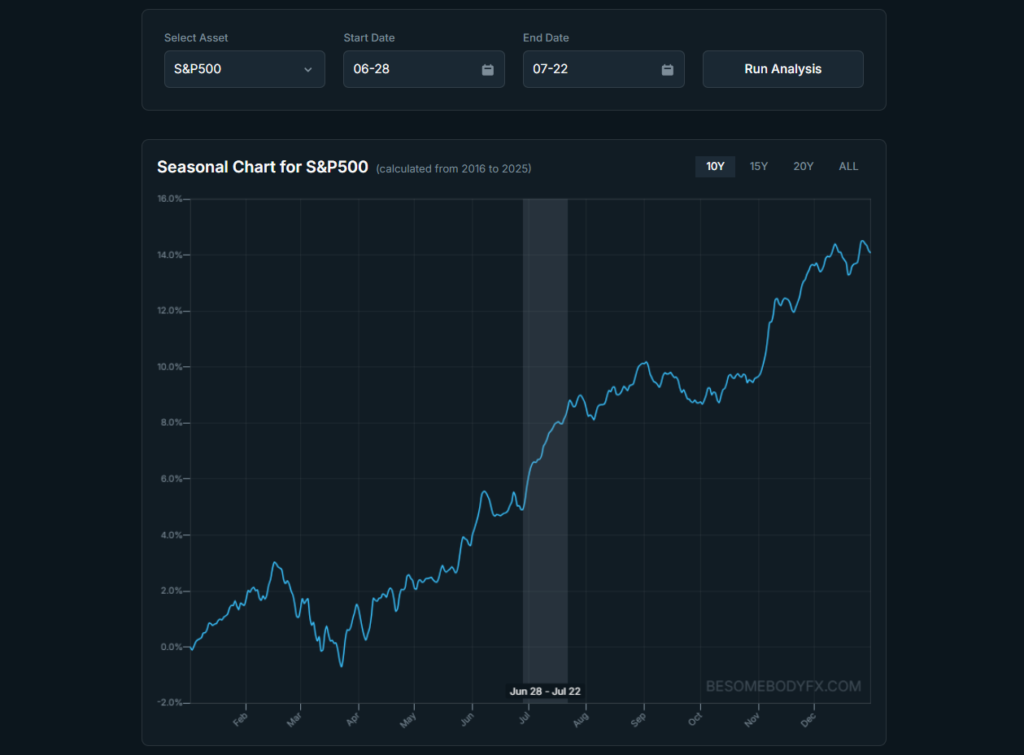The height and width of the screenshot is (755, 1024).
Task: Click the 'Select Asset' field label
Action: [x=196, y=38]
